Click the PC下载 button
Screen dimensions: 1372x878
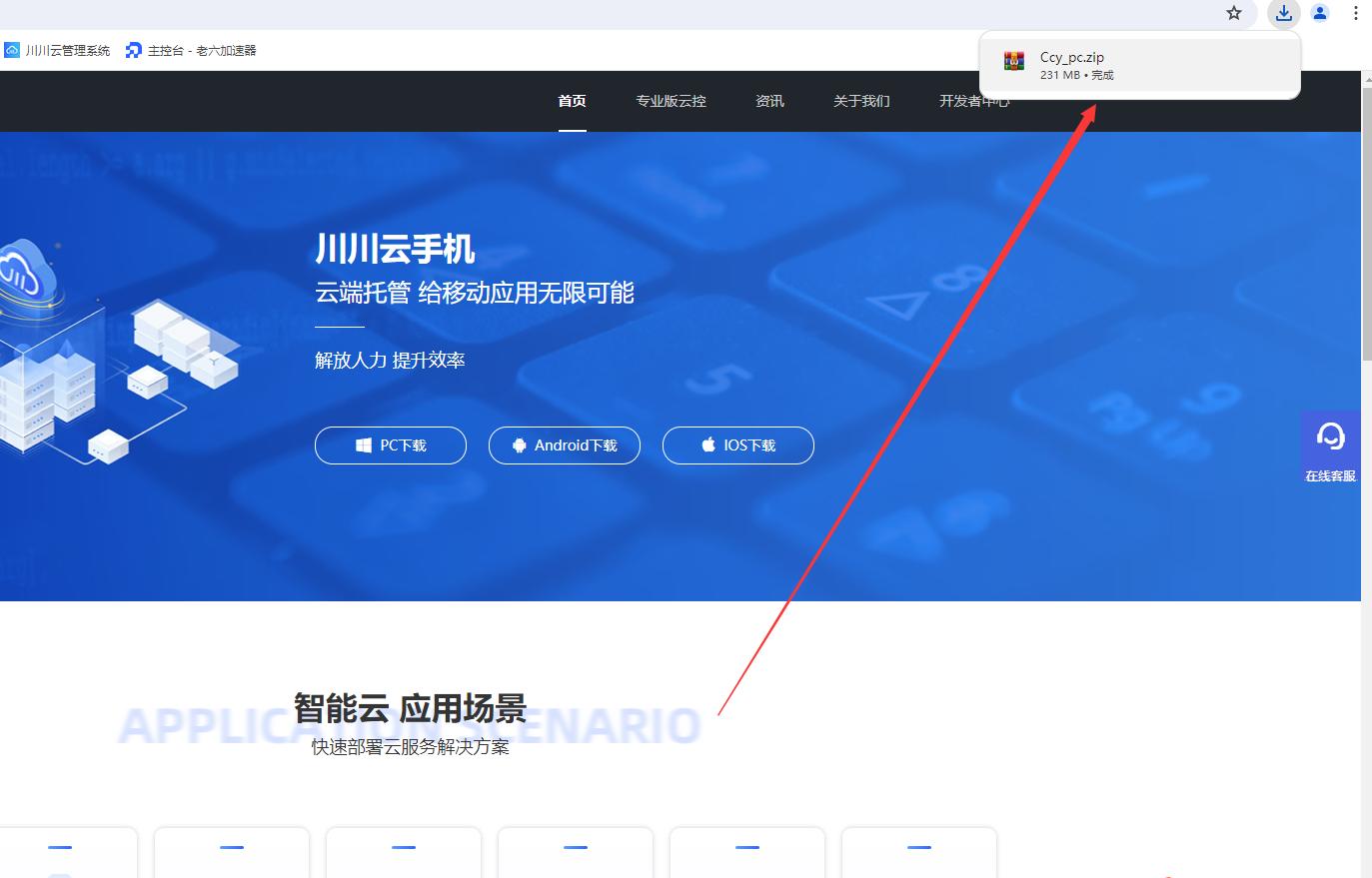pyautogui.click(x=391, y=445)
